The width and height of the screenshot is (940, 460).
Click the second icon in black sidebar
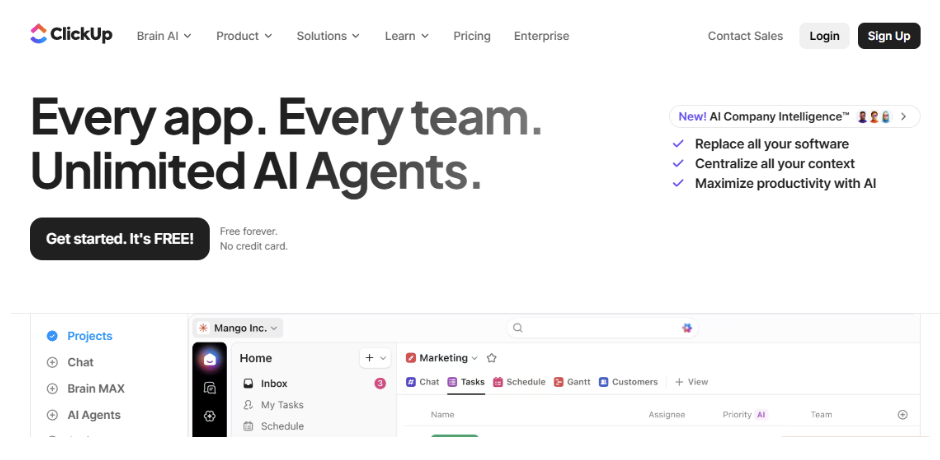click(x=209, y=388)
